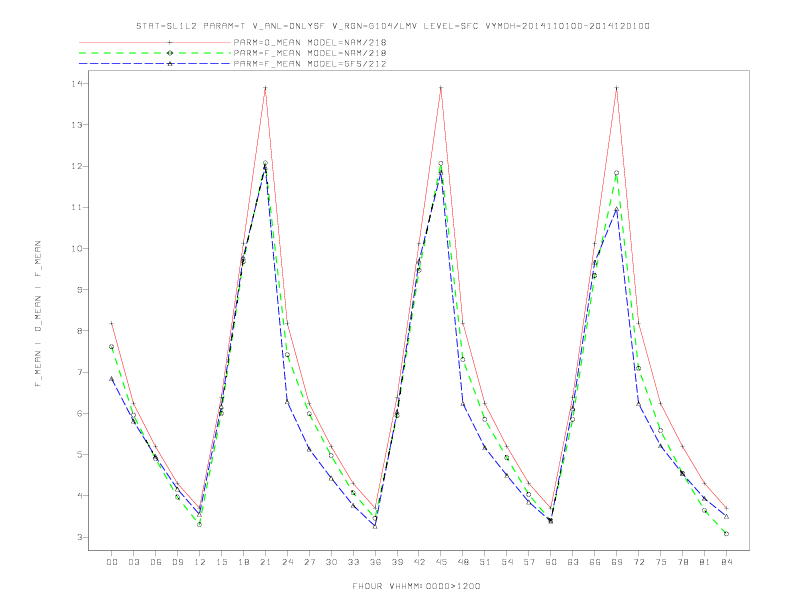Click x-axis tick label 12
The width and height of the screenshot is (792, 612).
pyautogui.click(x=200, y=562)
